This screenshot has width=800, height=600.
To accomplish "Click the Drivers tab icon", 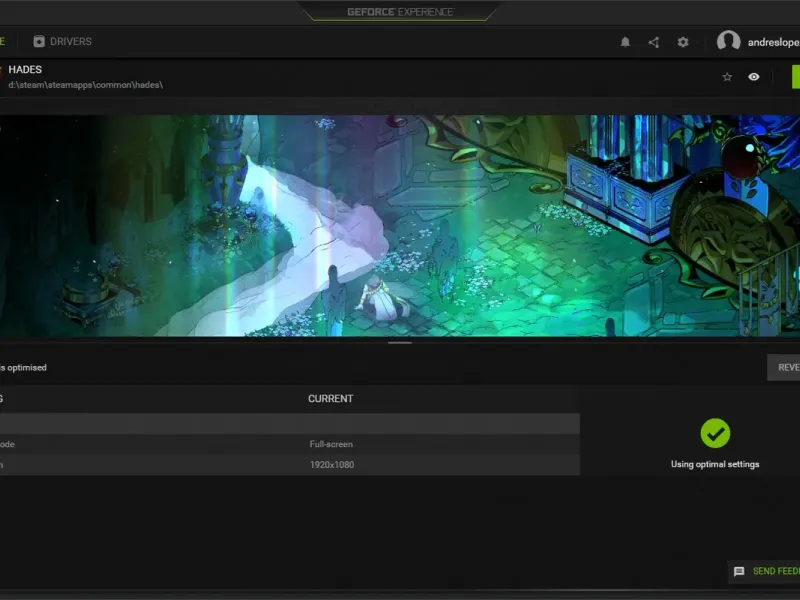I will (x=39, y=41).
